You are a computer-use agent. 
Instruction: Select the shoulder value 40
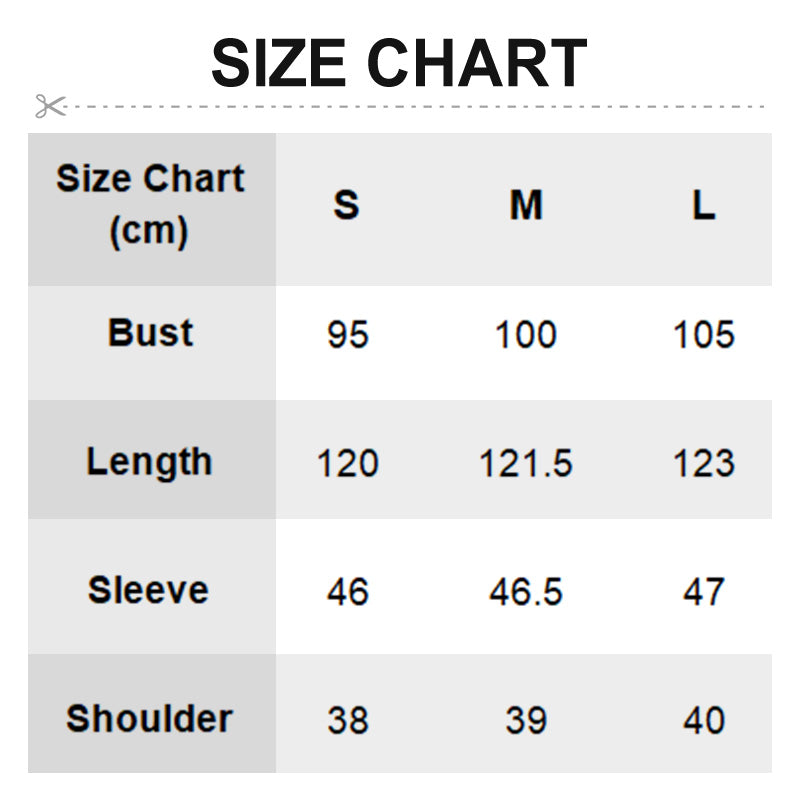[704, 720]
